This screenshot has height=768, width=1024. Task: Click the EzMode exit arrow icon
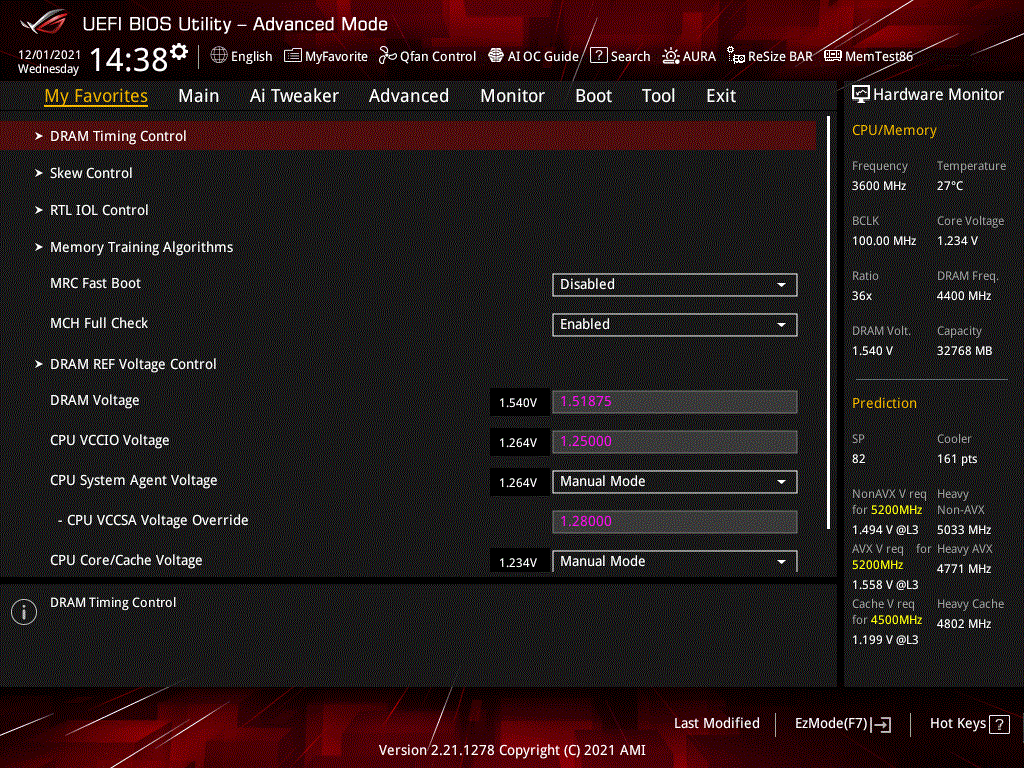click(881, 724)
